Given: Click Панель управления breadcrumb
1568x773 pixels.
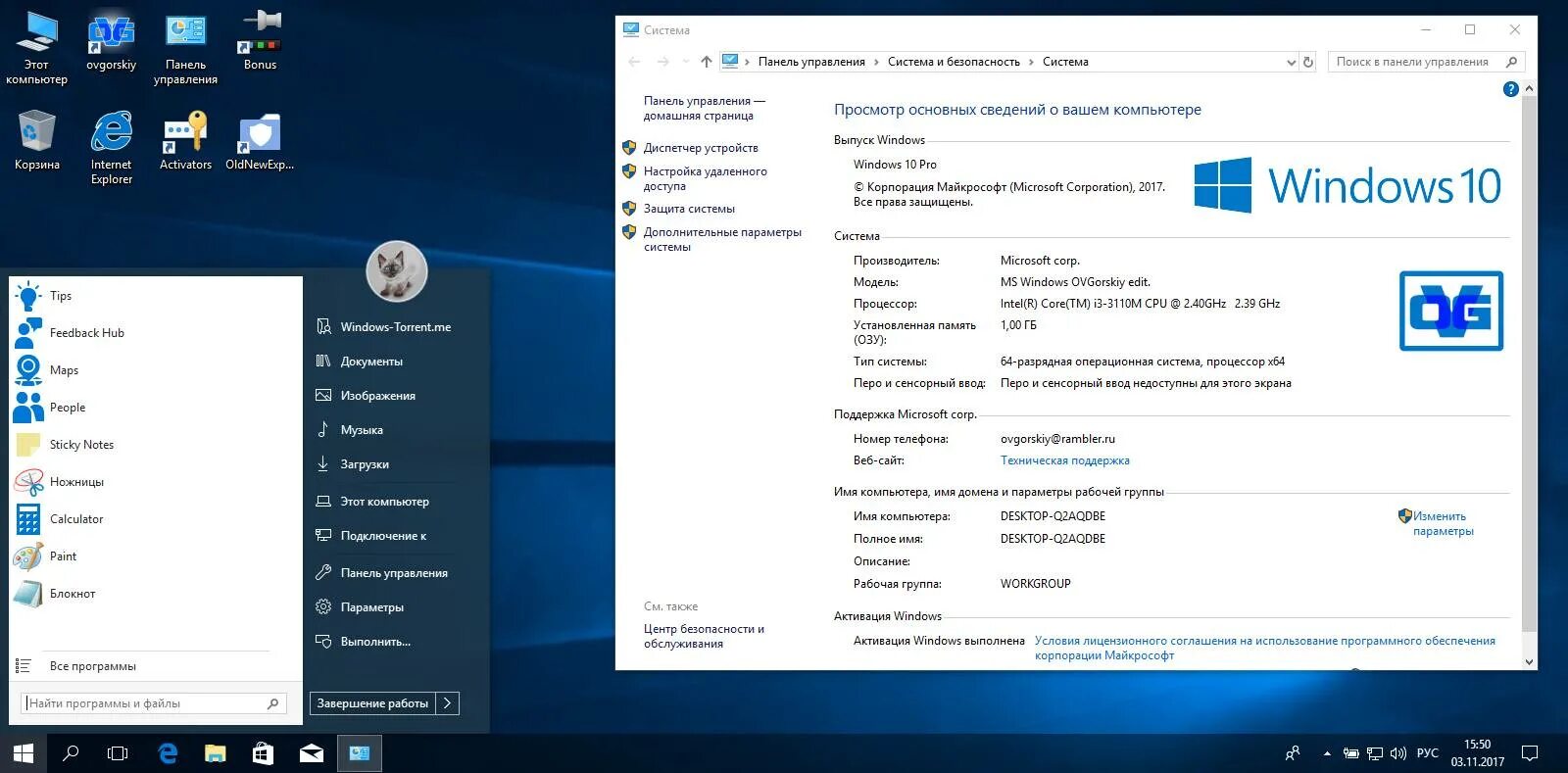Looking at the screenshot, I should [811, 62].
